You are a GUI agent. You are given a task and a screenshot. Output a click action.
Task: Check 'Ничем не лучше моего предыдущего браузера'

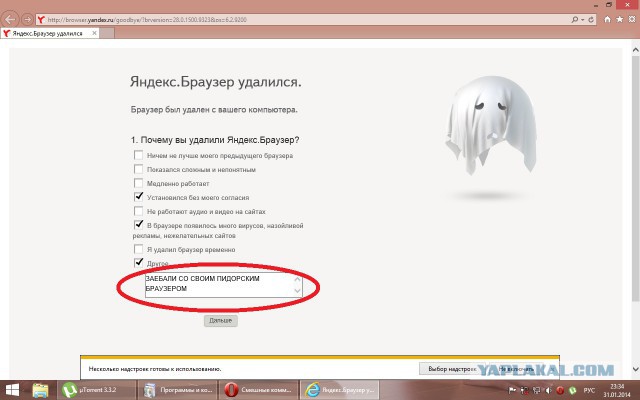coord(138,155)
